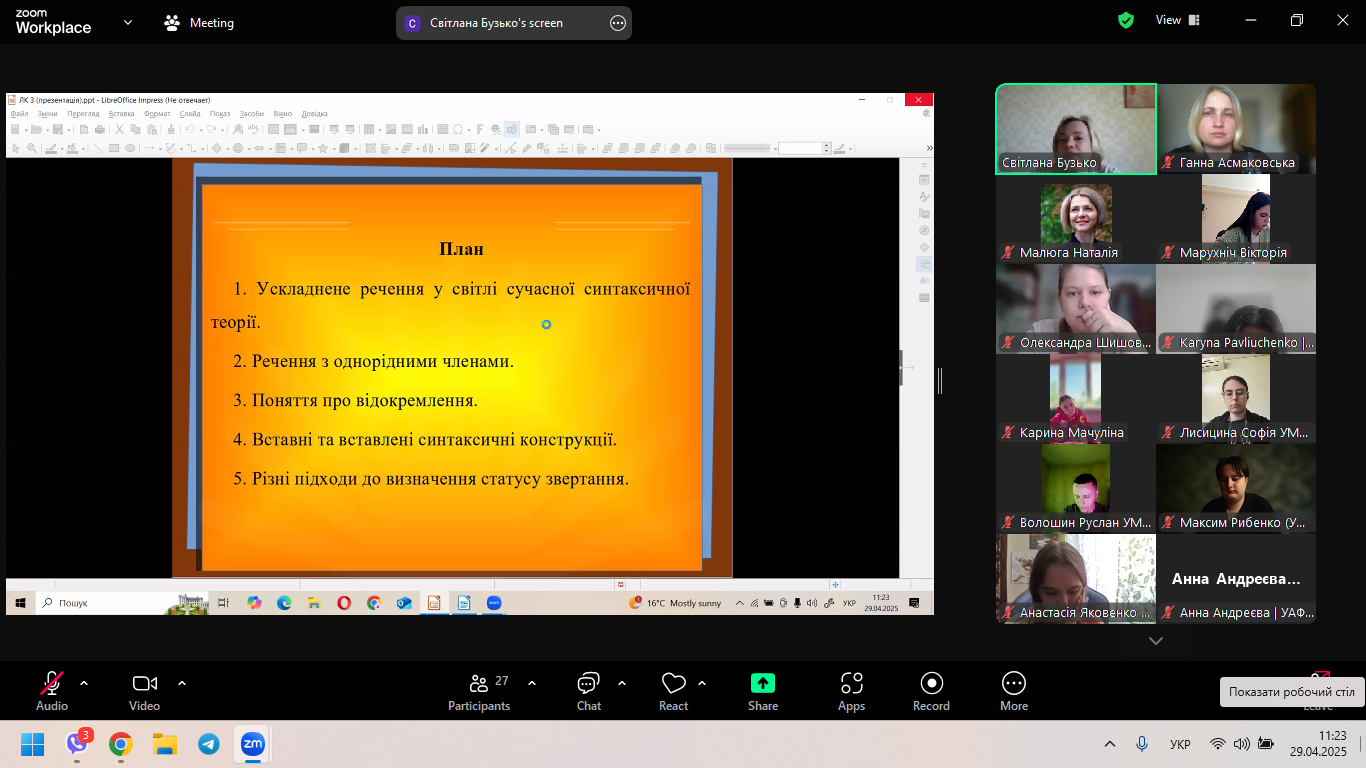Screen dimensions: 1366x768
Task: Open the View layout menu
Action: click(x=1177, y=20)
